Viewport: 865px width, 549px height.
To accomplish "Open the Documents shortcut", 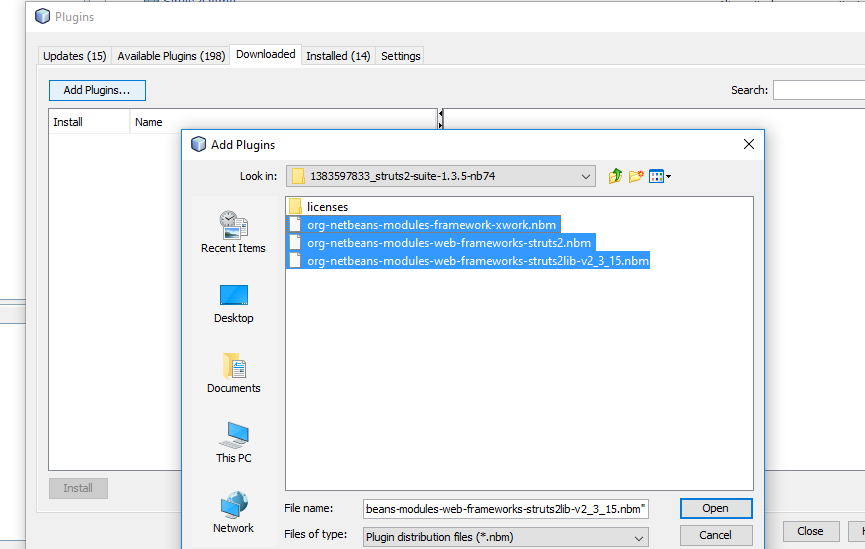I will tap(233, 374).
